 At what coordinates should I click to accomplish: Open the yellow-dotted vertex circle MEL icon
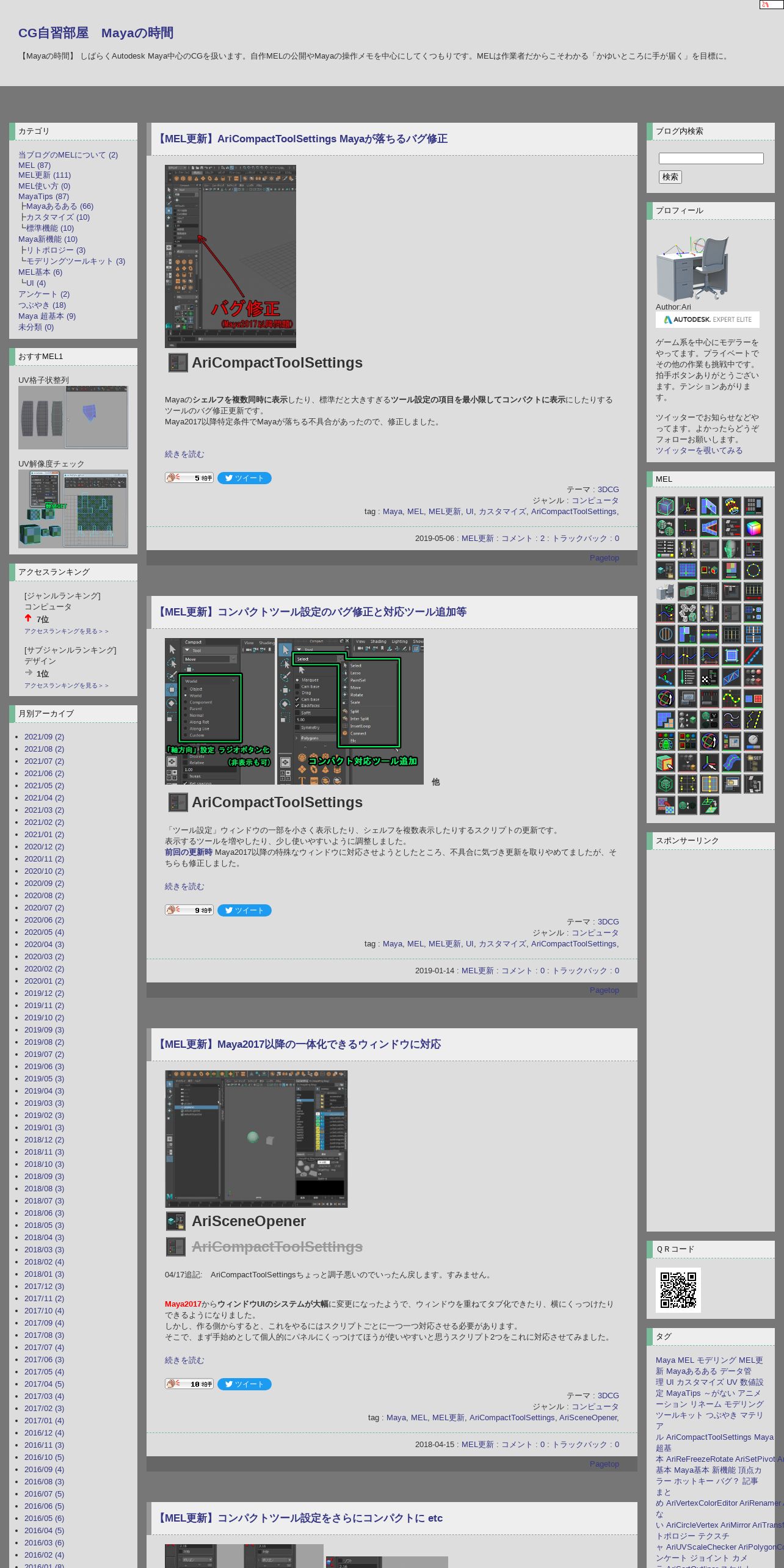pos(753,570)
